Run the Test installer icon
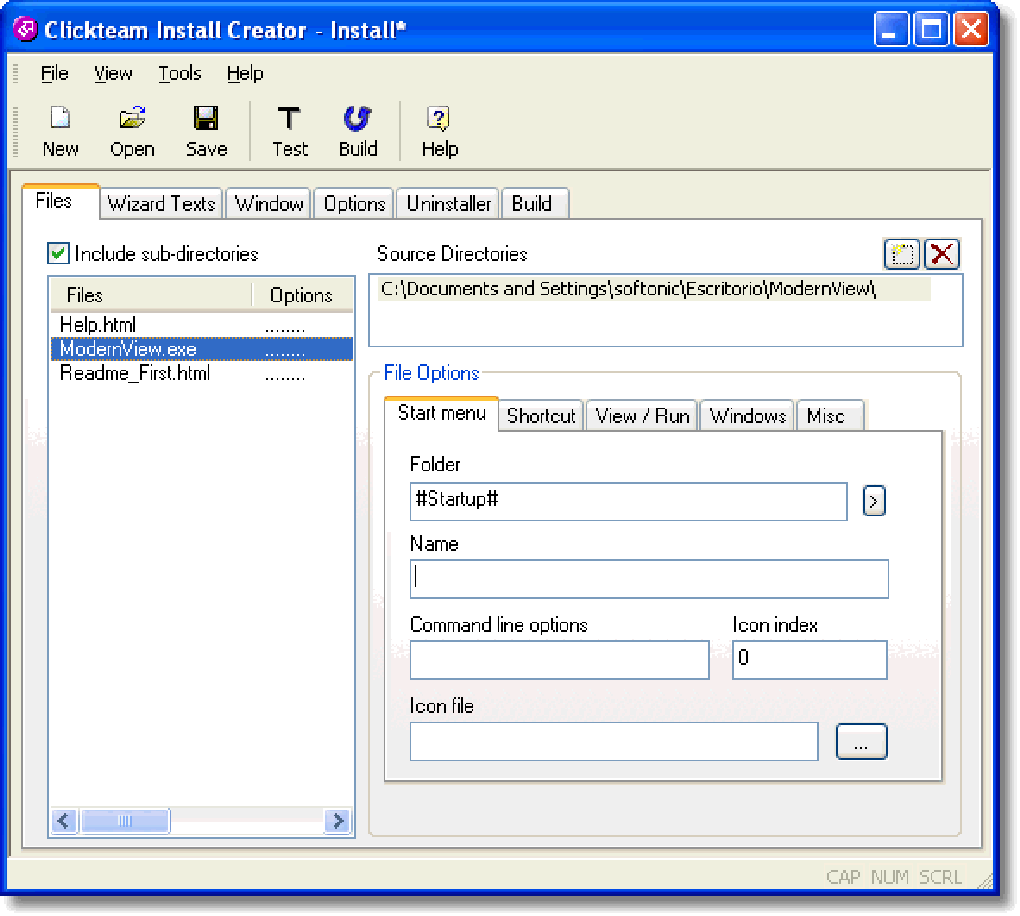Viewport: 1020px width, 916px height. coord(289,132)
